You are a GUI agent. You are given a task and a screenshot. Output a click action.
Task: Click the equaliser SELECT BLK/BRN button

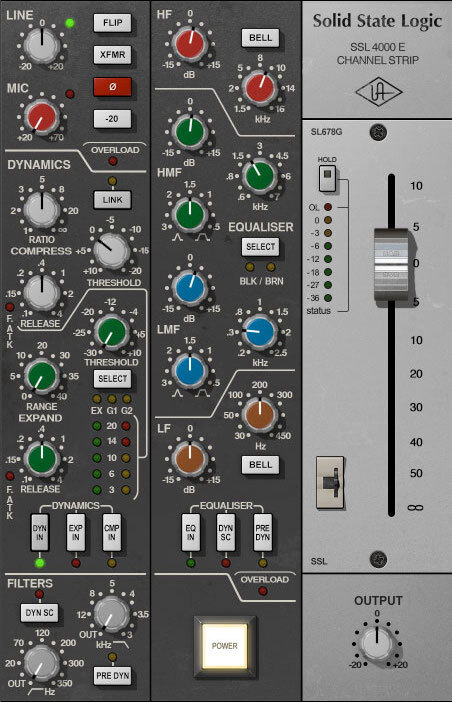(x=260, y=247)
